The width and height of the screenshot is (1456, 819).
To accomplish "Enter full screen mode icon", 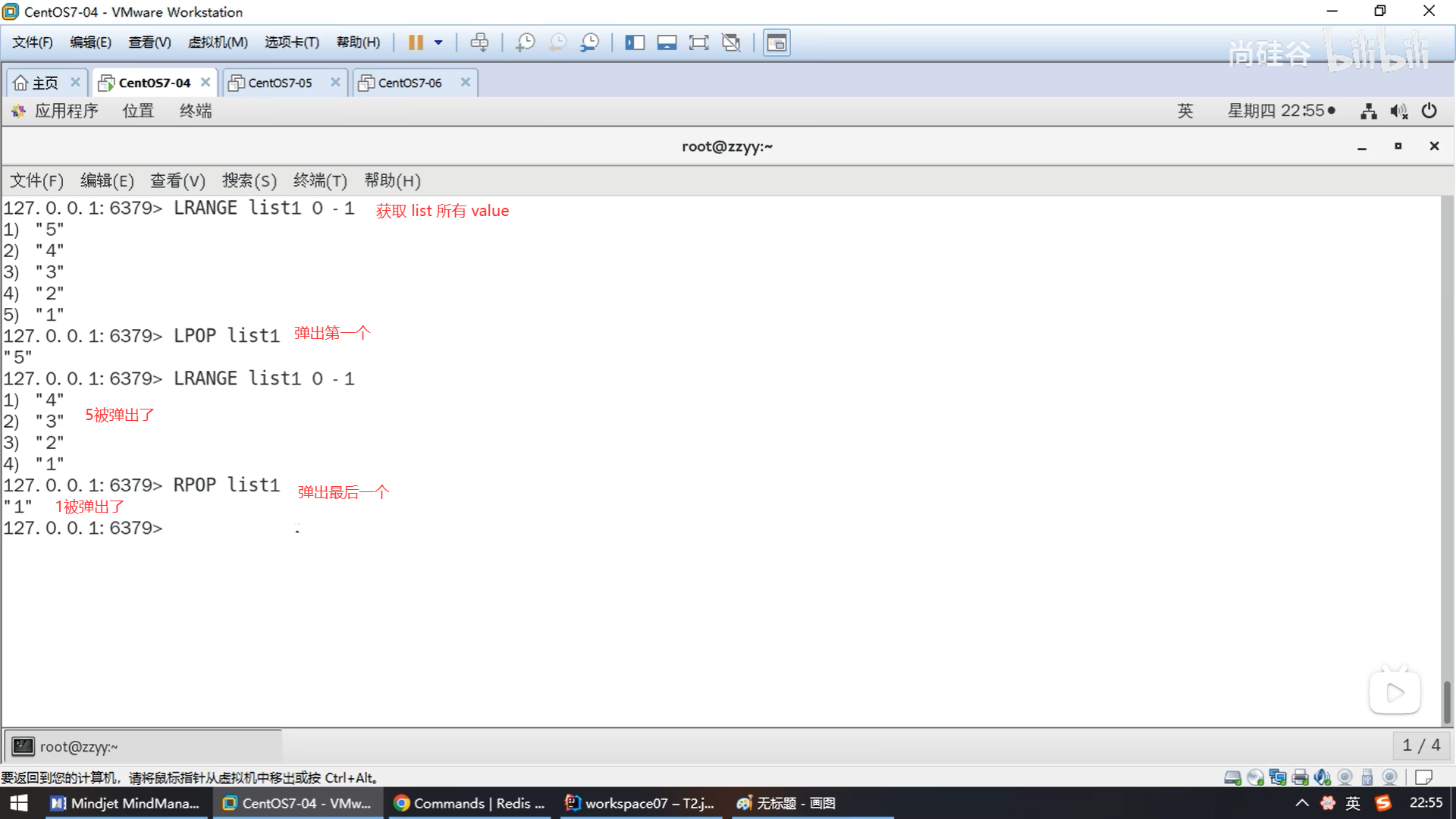I will point(698,42).
